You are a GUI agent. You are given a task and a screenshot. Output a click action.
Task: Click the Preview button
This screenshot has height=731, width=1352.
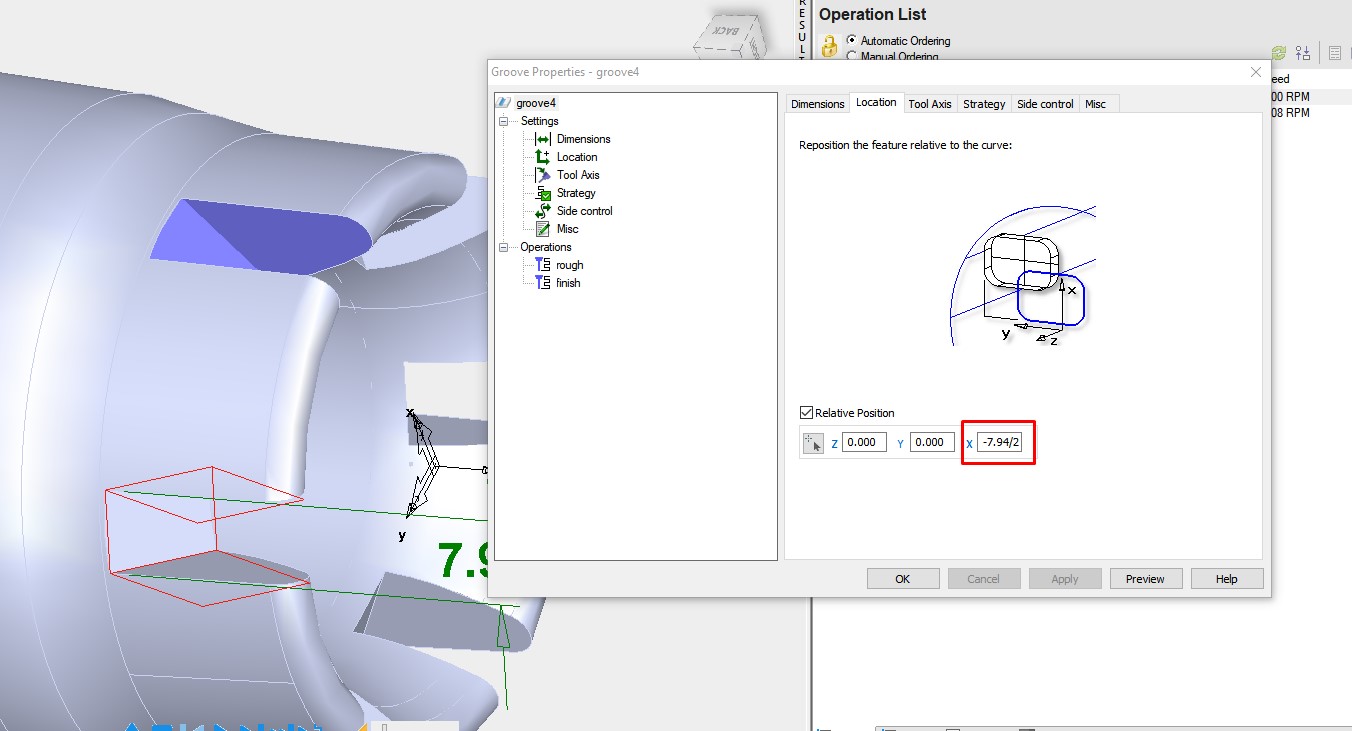(1145, 578)
